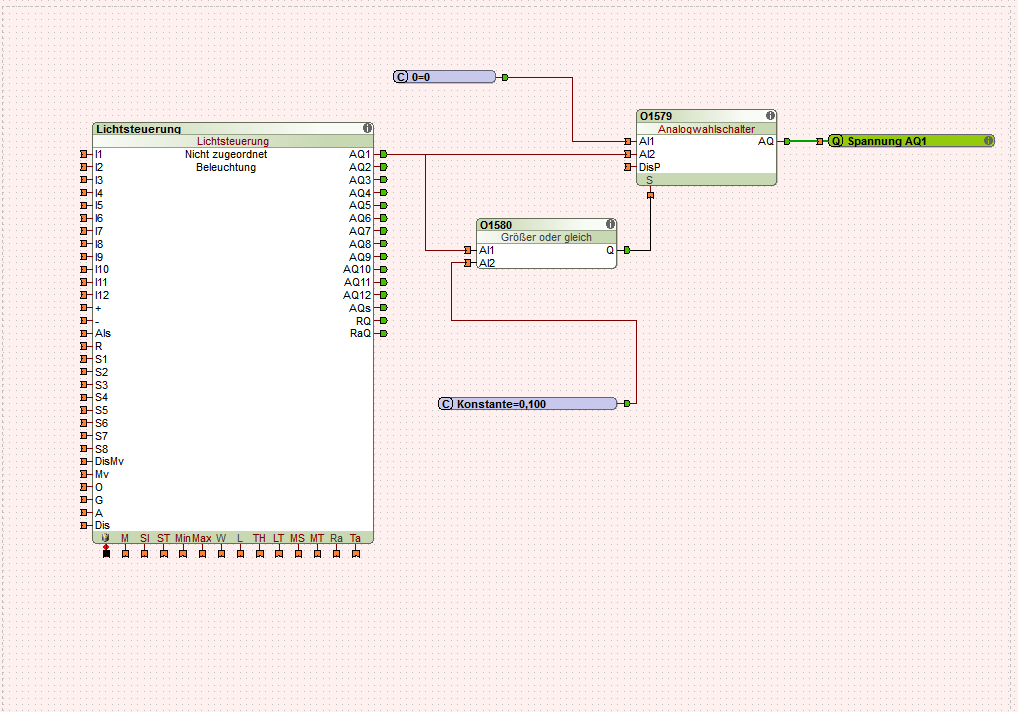This screenshot has height=712, width=1018.
Task: Click the AQs output connector
Action: point(384,308)
